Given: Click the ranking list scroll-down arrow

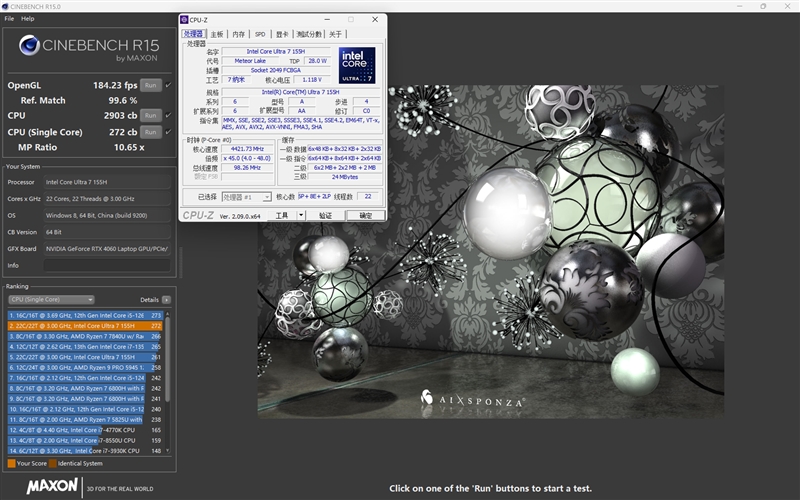Looking at the screenshot, I should (167, 451).
